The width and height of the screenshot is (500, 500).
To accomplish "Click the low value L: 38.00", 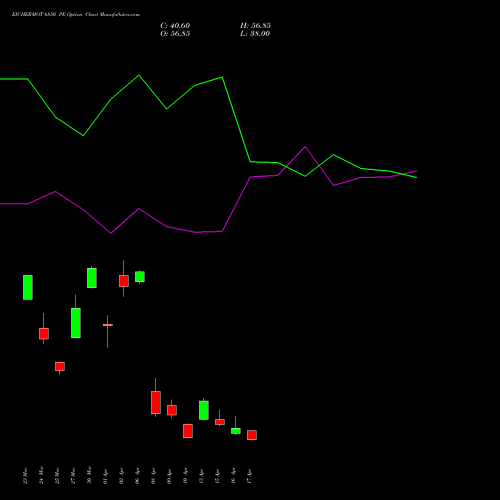I will tap(255, 34).
